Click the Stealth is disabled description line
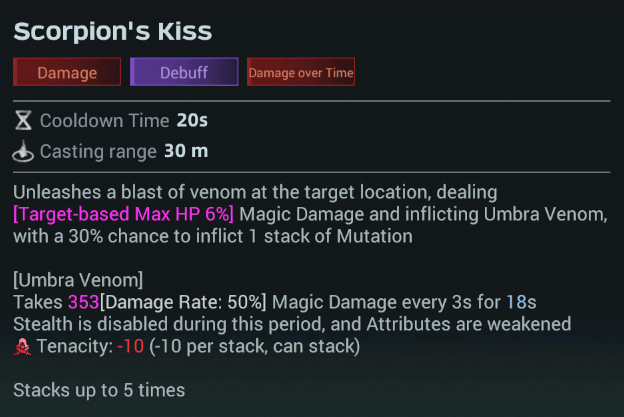The image size is (624, 417). pyautogui.click(x=292, y=323)
